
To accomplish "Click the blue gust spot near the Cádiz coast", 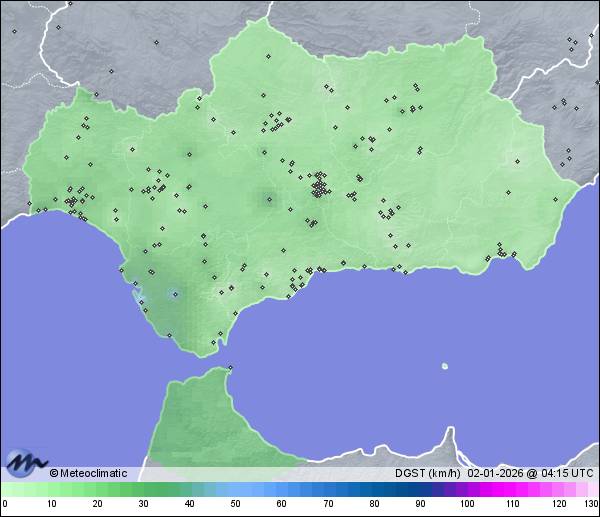I will coord(173,293).
